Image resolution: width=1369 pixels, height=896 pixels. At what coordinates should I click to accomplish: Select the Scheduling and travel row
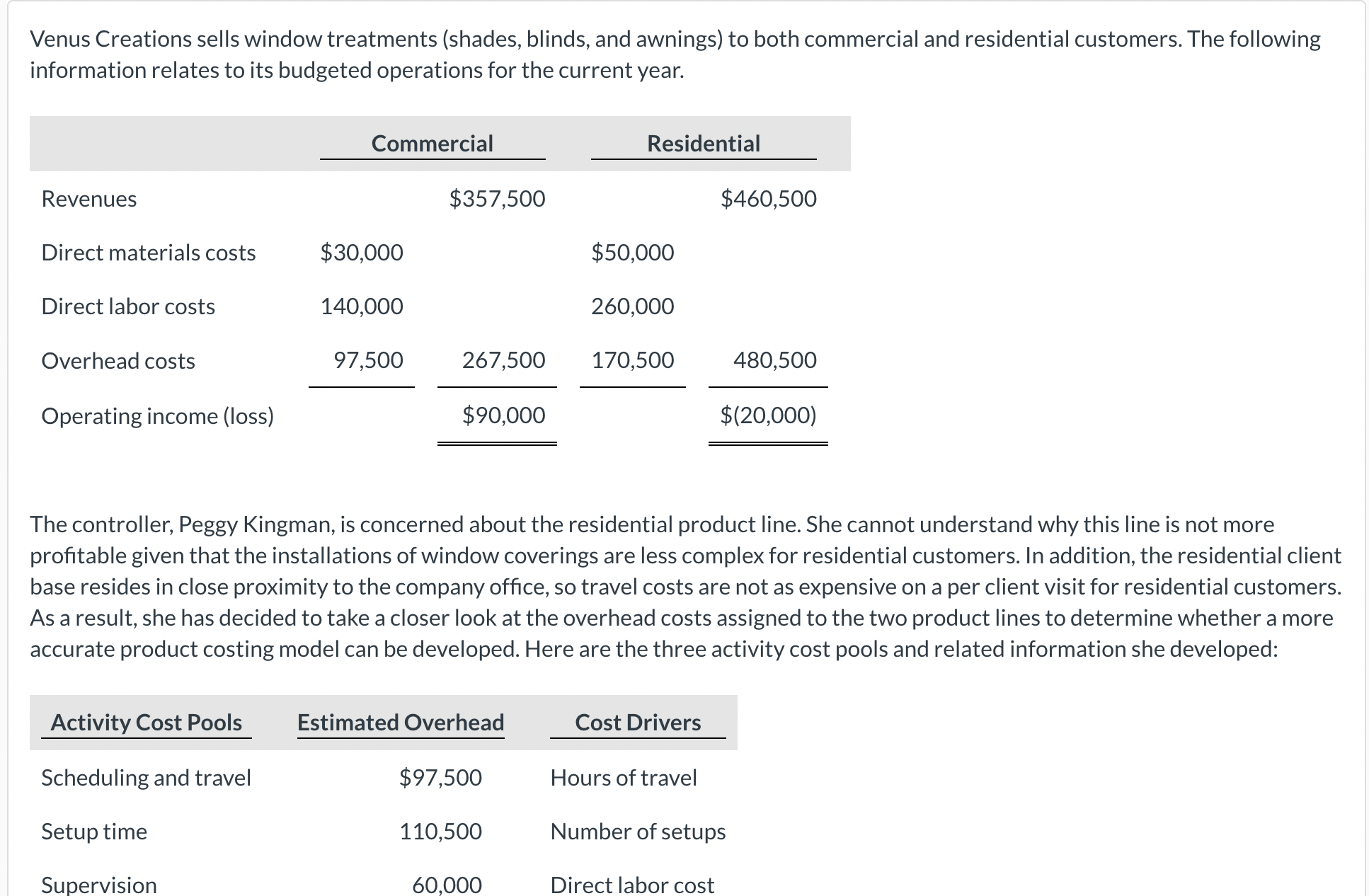click(147, 778)
